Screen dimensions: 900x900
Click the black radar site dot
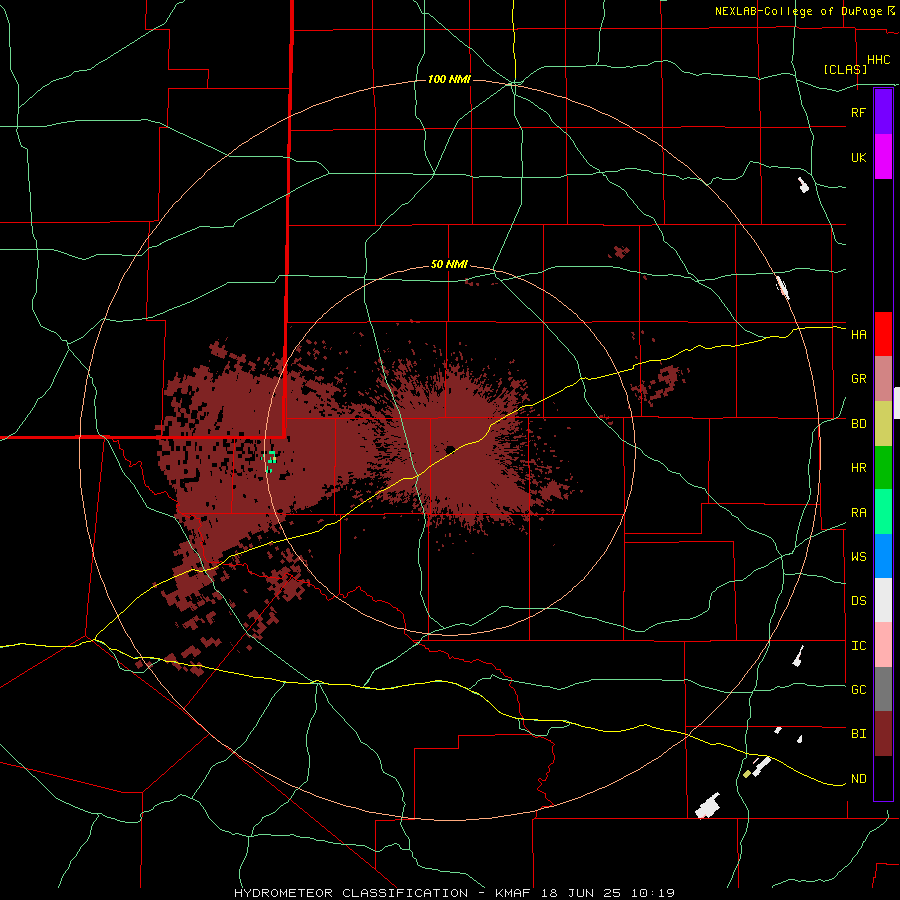pyautogui.click(x=450, y=449)
